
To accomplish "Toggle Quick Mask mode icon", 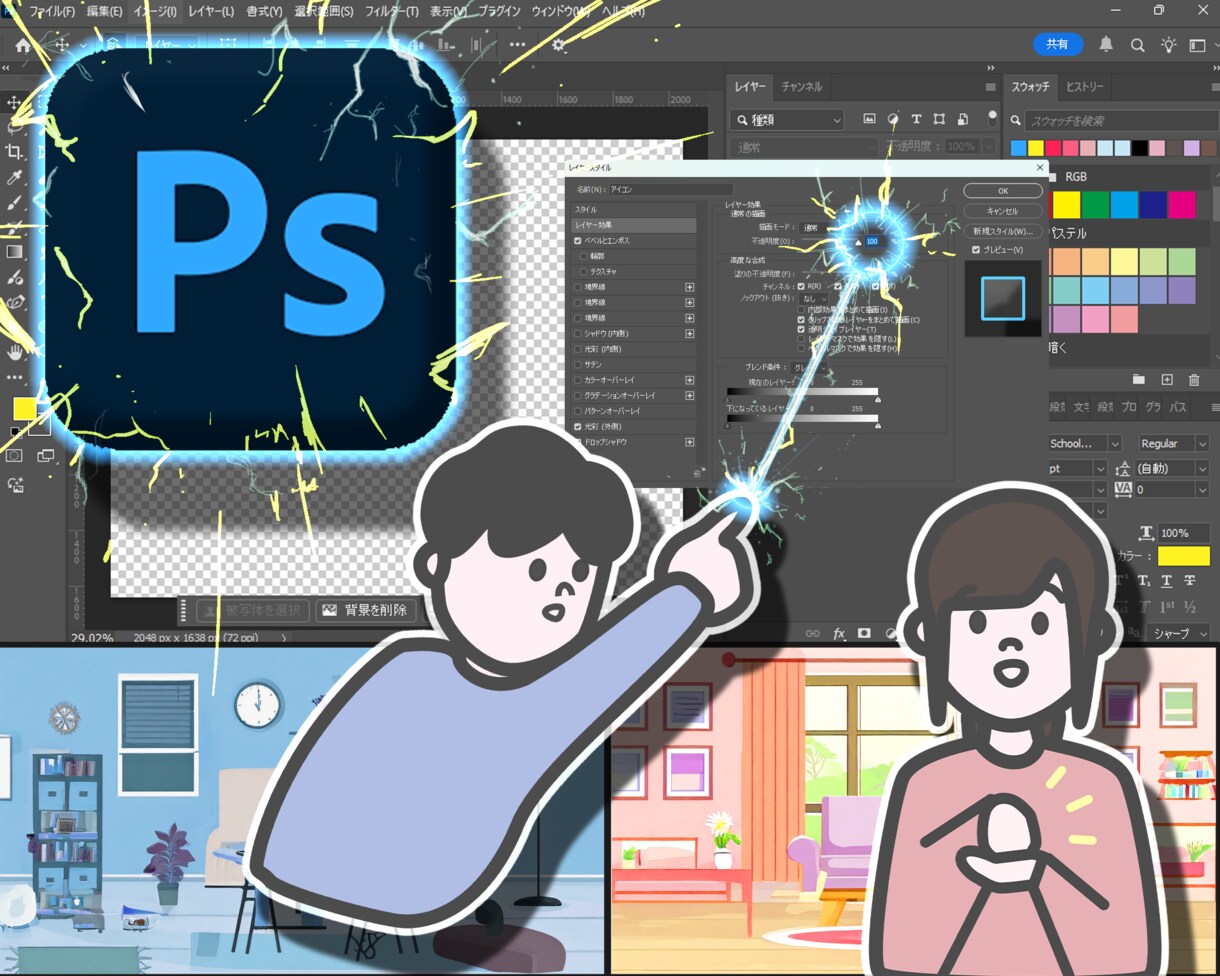I will 15,456.
